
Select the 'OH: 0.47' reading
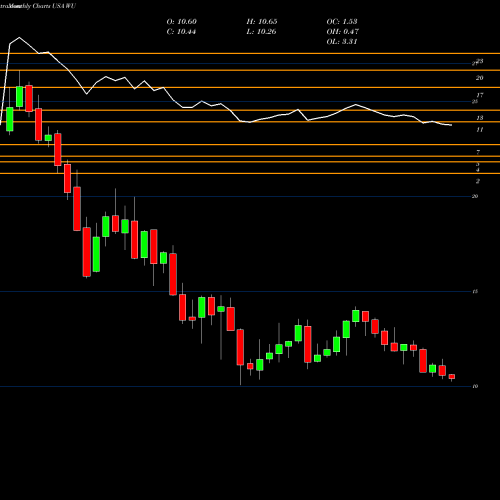click(343, 32)
